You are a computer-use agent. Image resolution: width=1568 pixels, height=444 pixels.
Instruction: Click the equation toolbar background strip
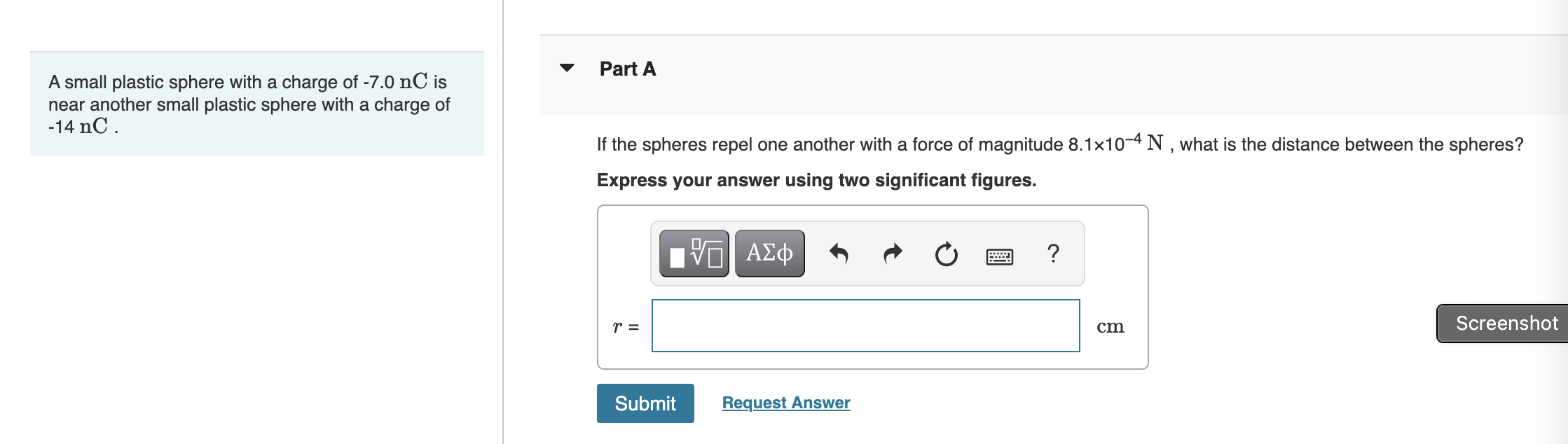point(867,254)
